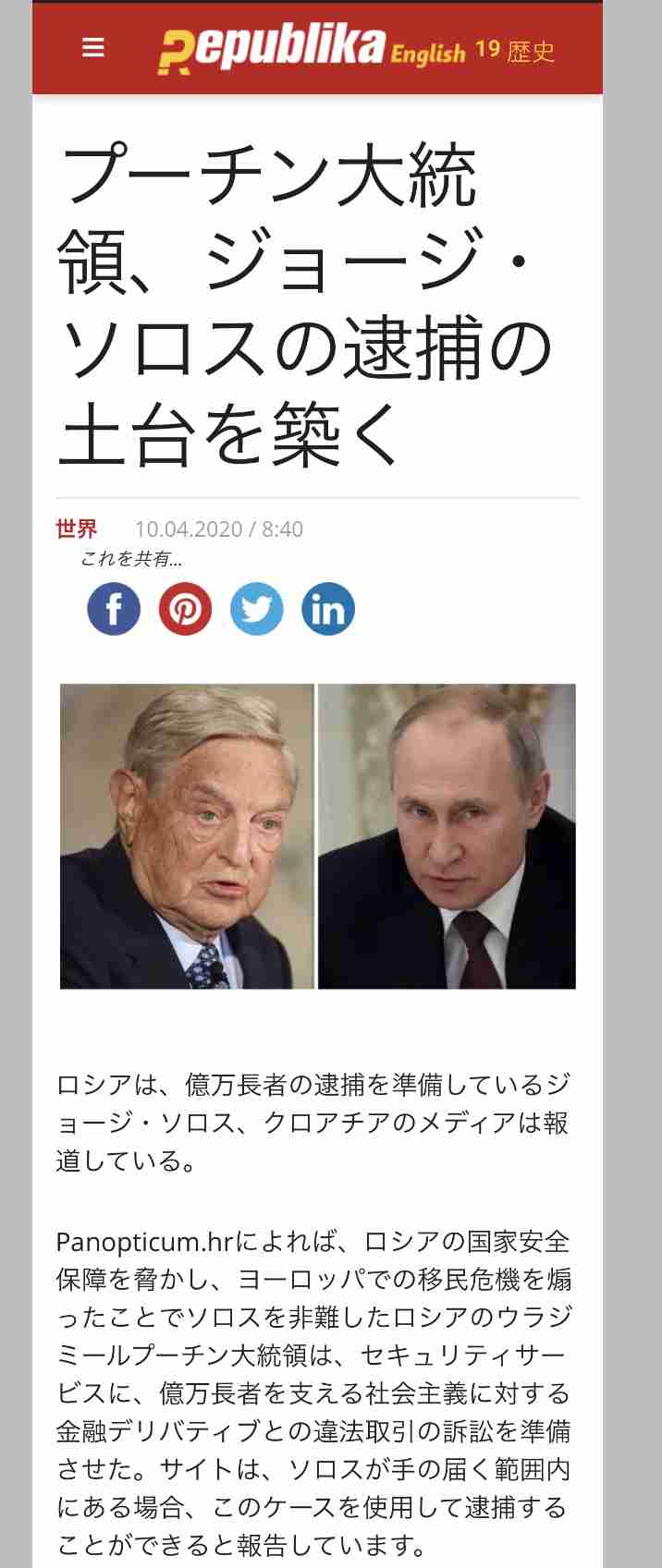View the George Soros photo
Screen dimensions: 662x1568
(187, 836)
